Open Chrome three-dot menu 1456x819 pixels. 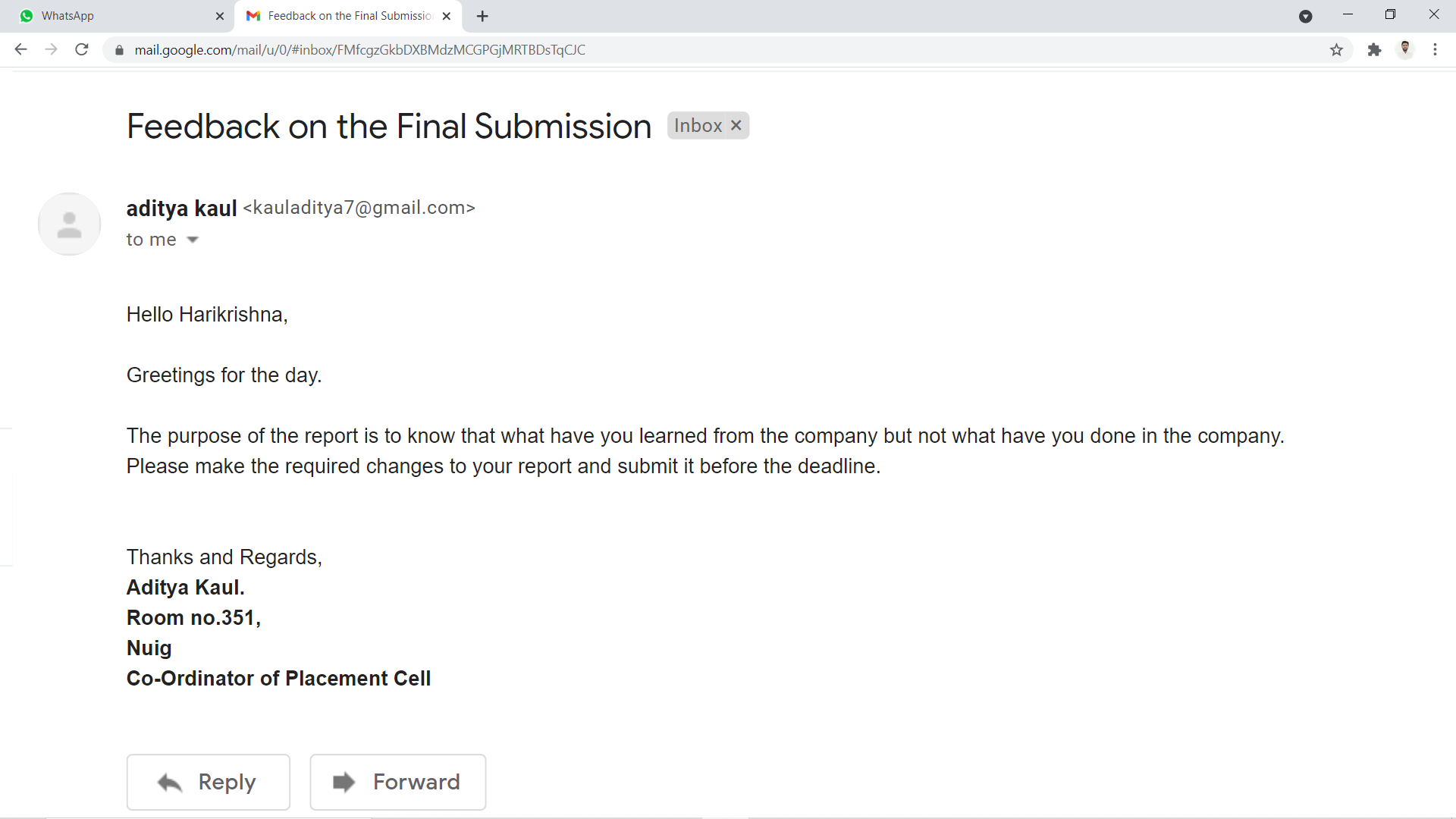tap(1435, 50)
